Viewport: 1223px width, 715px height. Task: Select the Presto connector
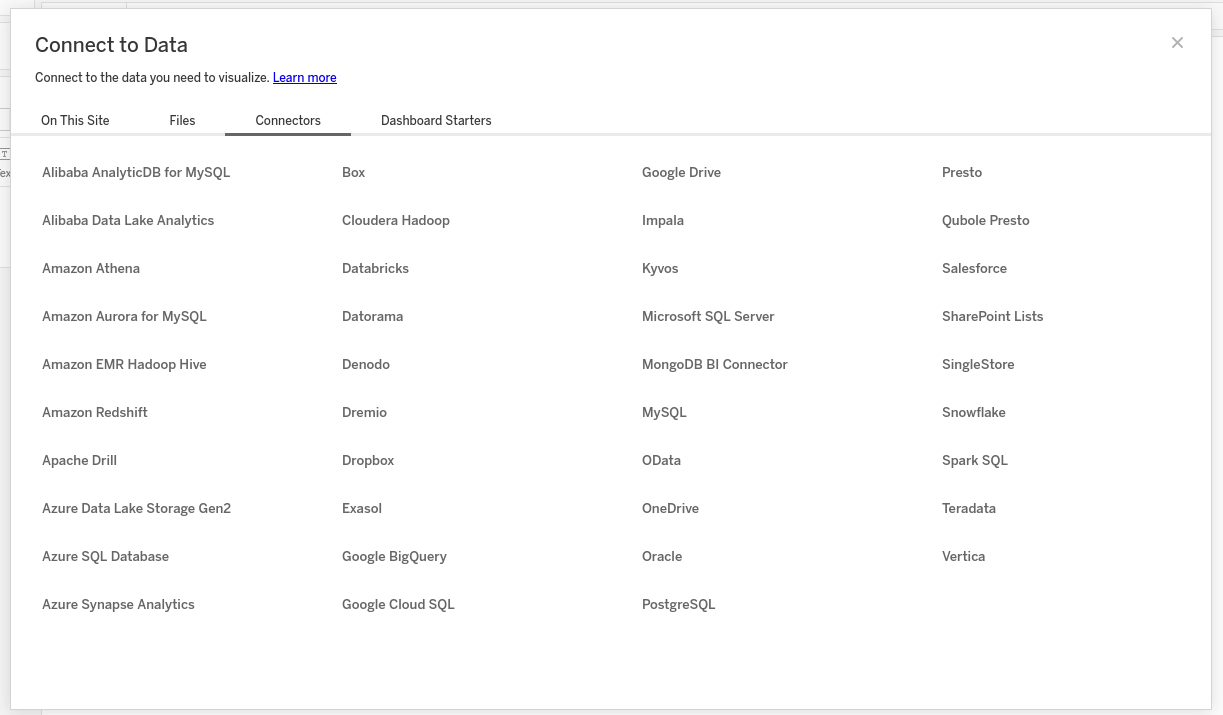click(x=962, y=172)
